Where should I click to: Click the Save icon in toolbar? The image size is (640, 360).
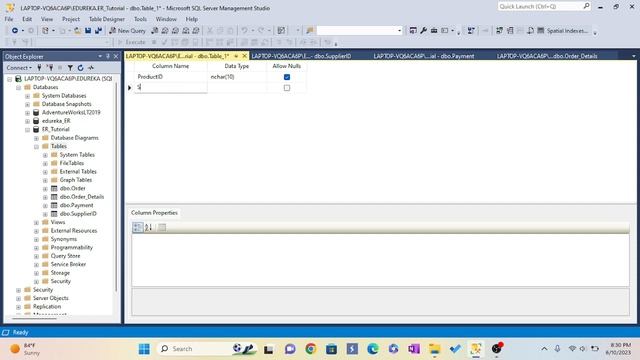[88, 31]
